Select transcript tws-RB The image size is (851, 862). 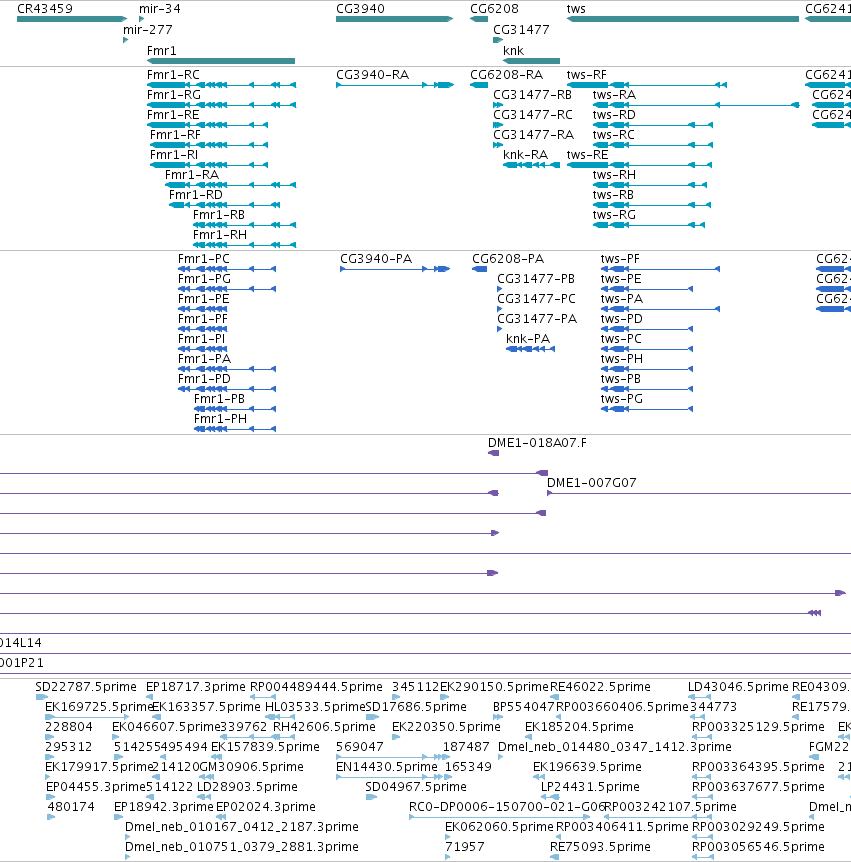click(652, 205)
